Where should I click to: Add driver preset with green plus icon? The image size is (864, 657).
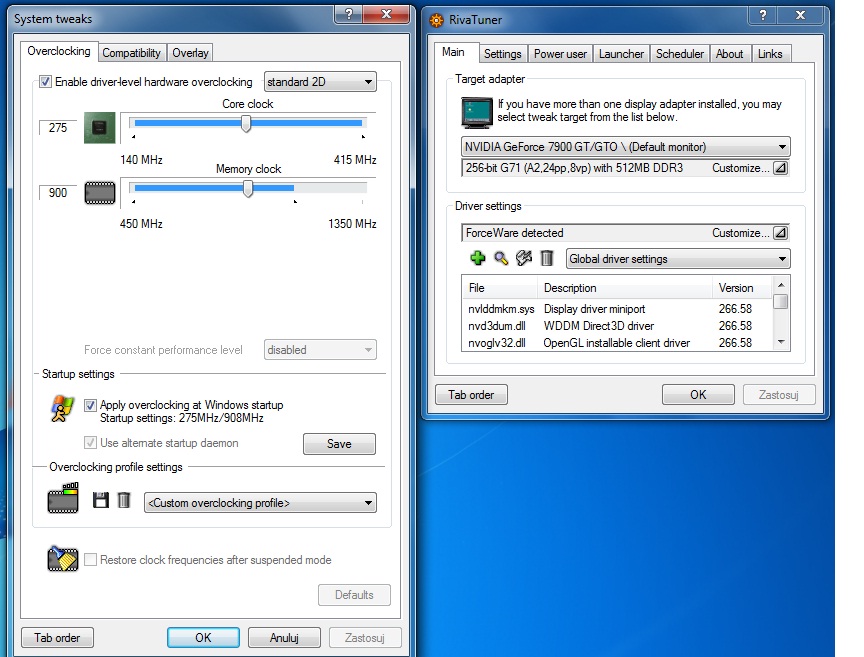pos(477,258)
